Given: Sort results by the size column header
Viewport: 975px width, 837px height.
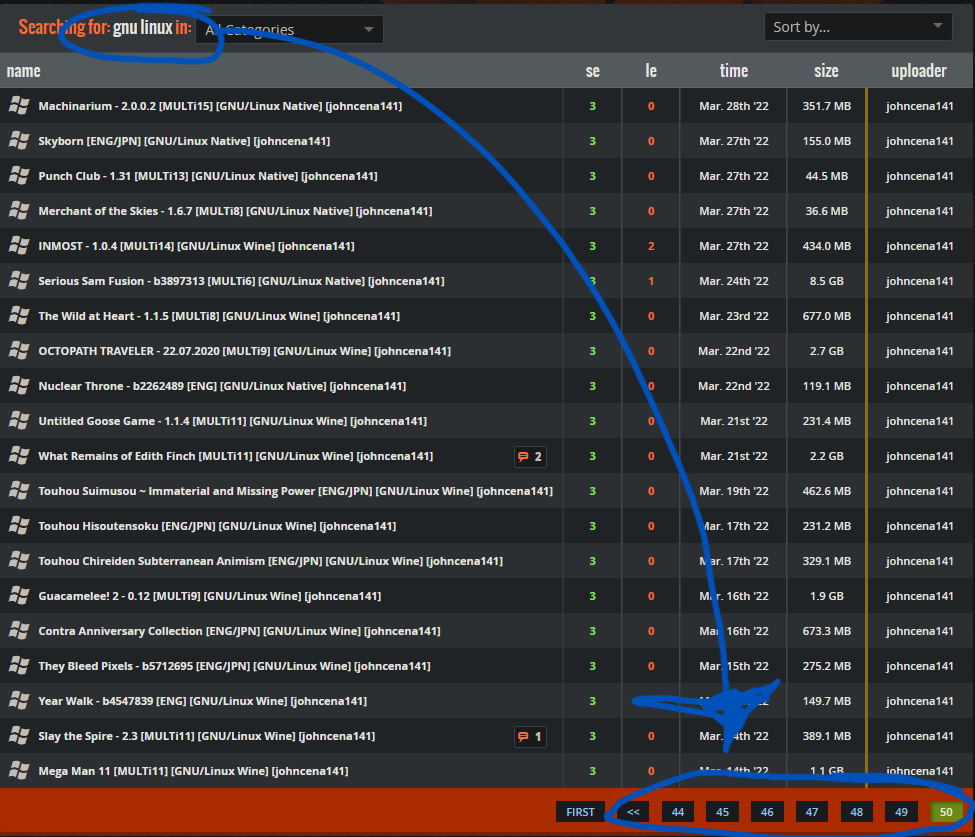Looking at the screenshot, I should click(x=826, y=71).
